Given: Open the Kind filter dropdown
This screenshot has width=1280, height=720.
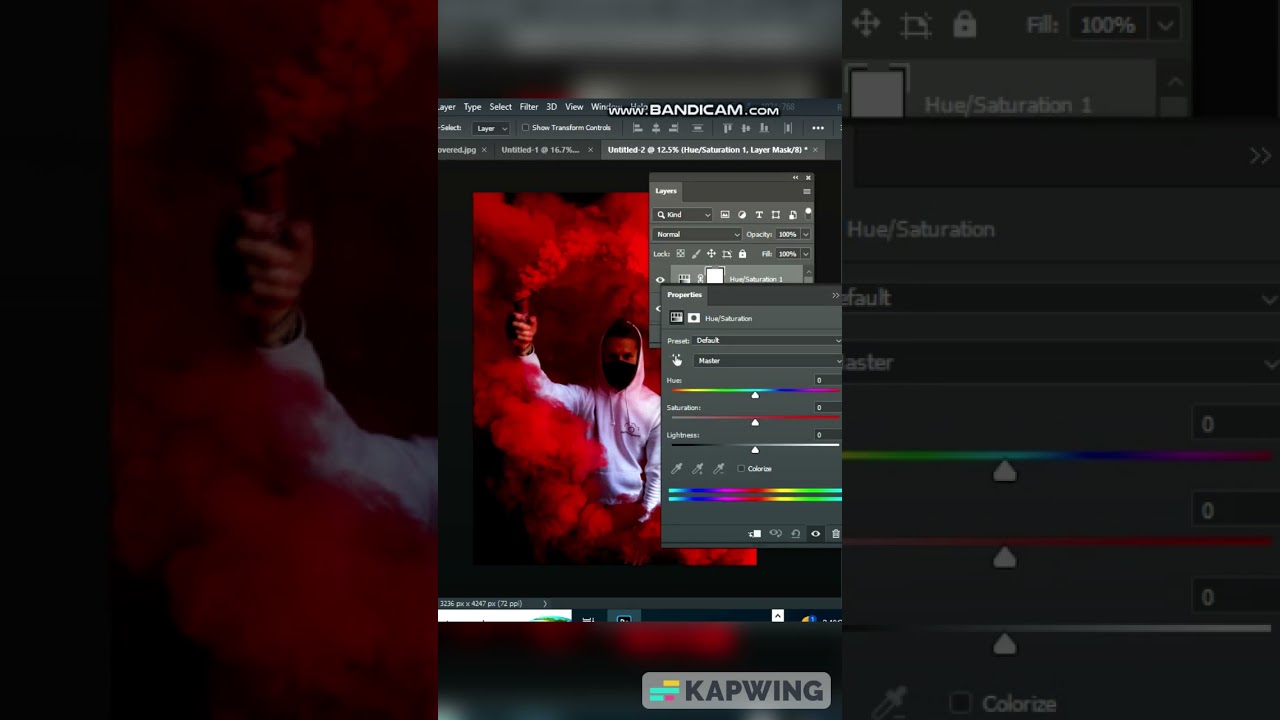Looking at the screenshot, I should point(683,215).
